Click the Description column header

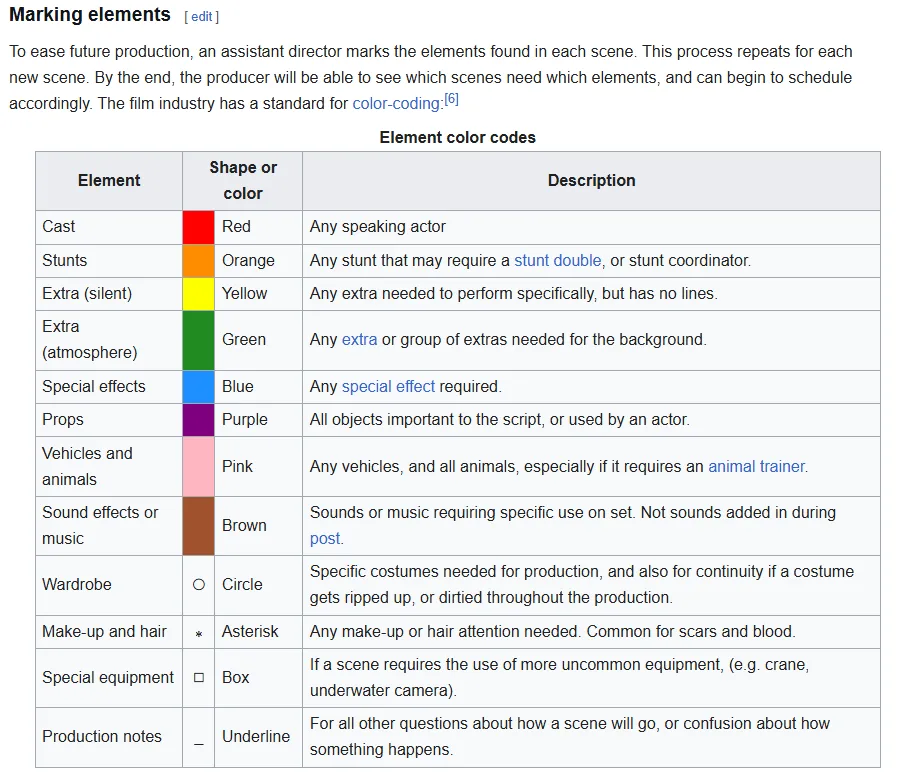(591, 181)
